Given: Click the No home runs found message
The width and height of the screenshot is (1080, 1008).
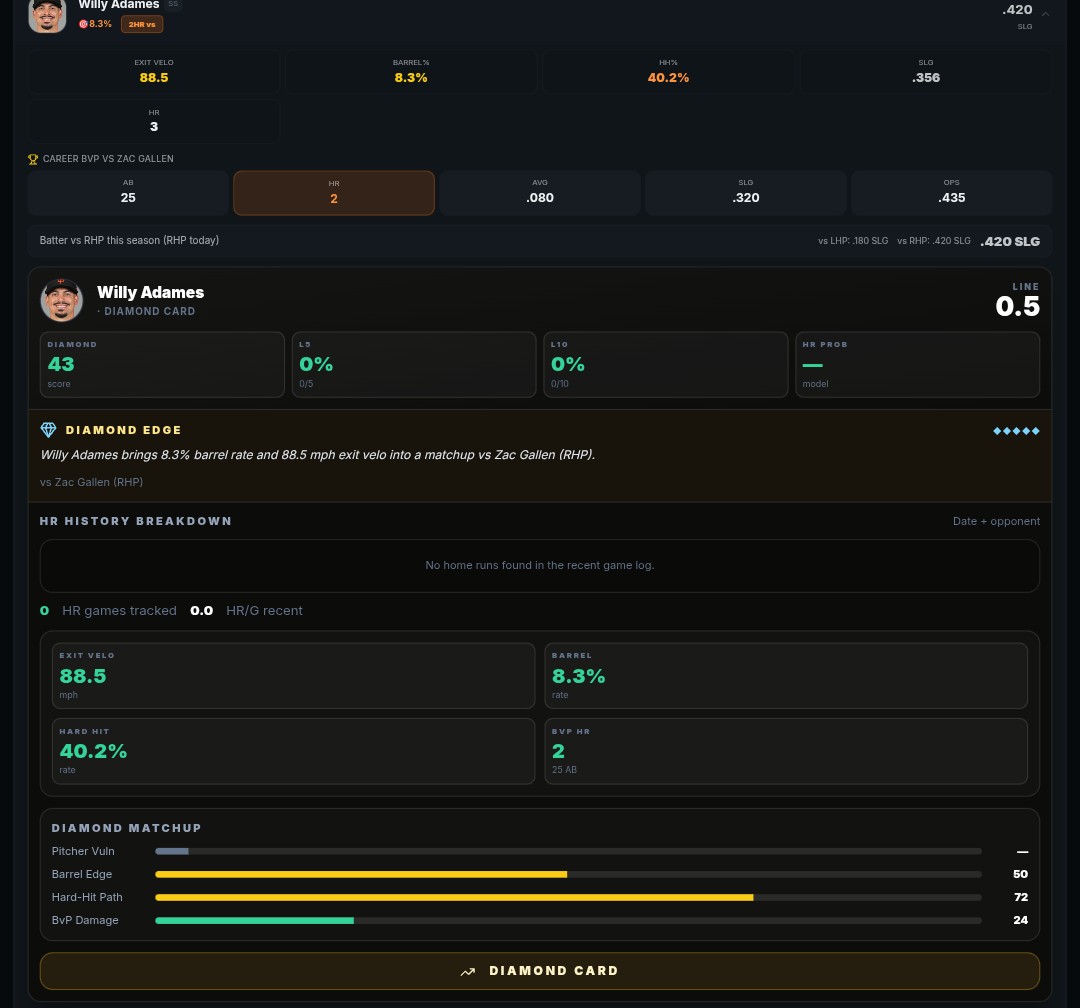Looking at the screenshot, I should pyautogui.click(x=540, y=565).
